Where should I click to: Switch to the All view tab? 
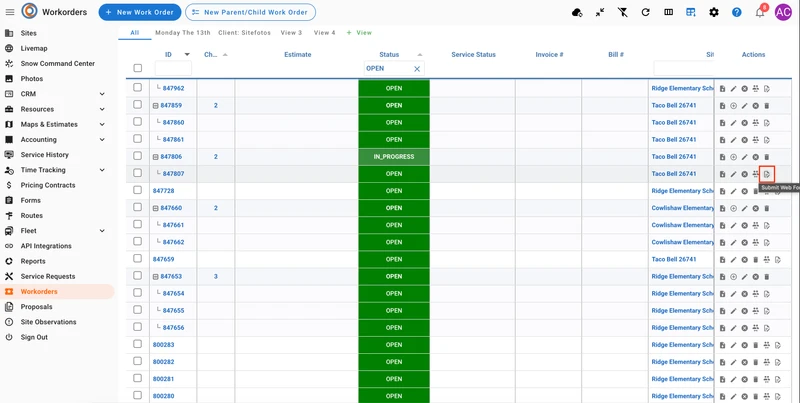[135, 33]
